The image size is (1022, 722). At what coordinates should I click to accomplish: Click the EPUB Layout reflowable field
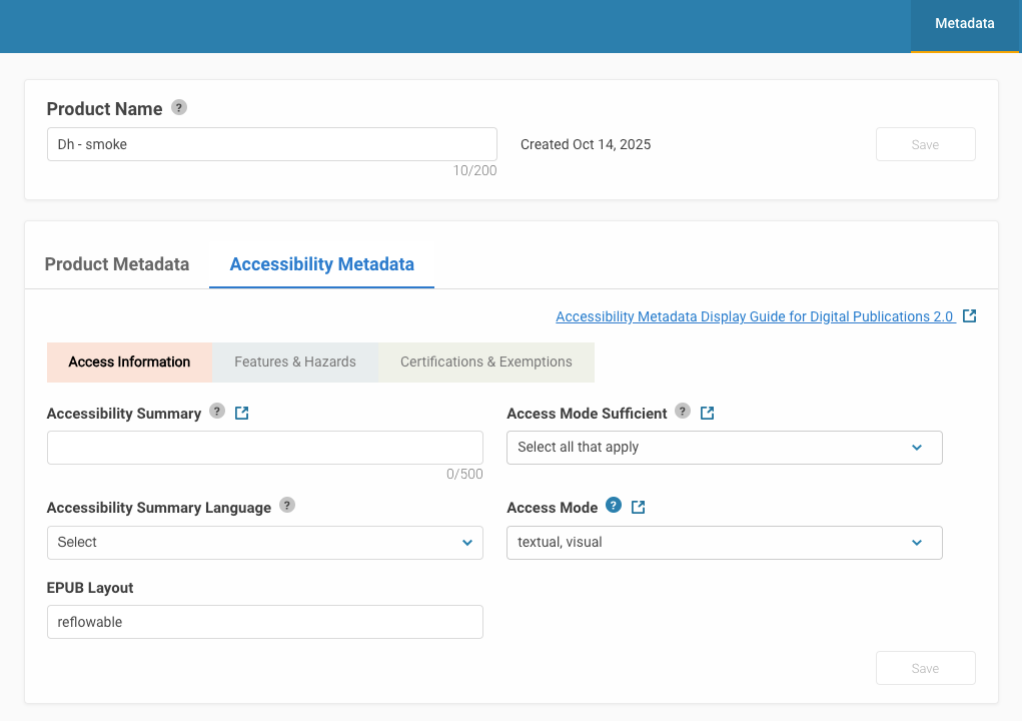tap(264, 621)
